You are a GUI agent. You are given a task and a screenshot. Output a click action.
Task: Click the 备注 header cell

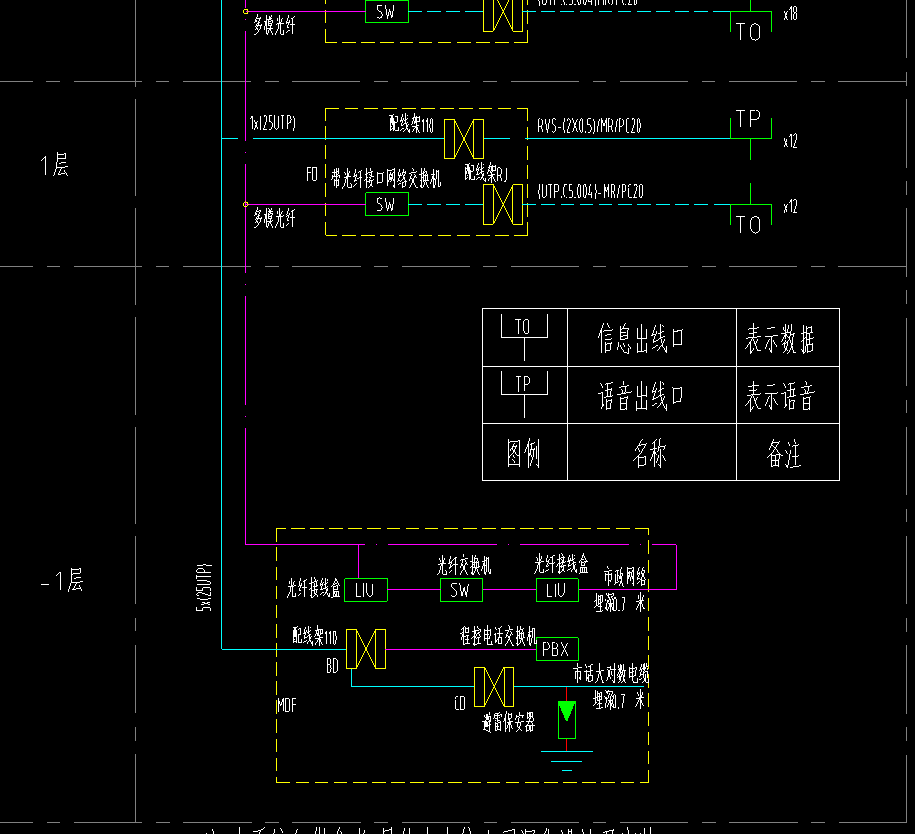(788, 452)
